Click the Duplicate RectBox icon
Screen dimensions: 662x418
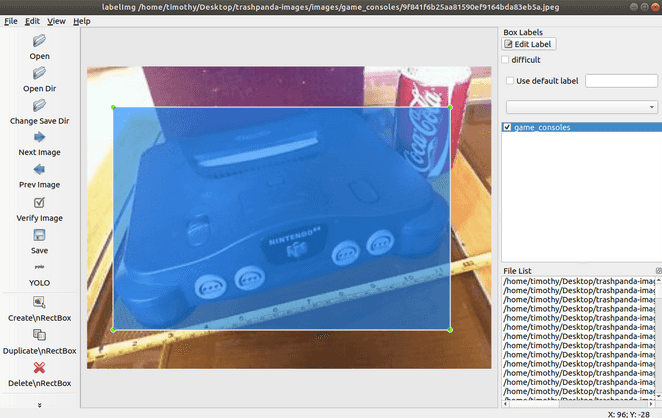coord(39,335)
